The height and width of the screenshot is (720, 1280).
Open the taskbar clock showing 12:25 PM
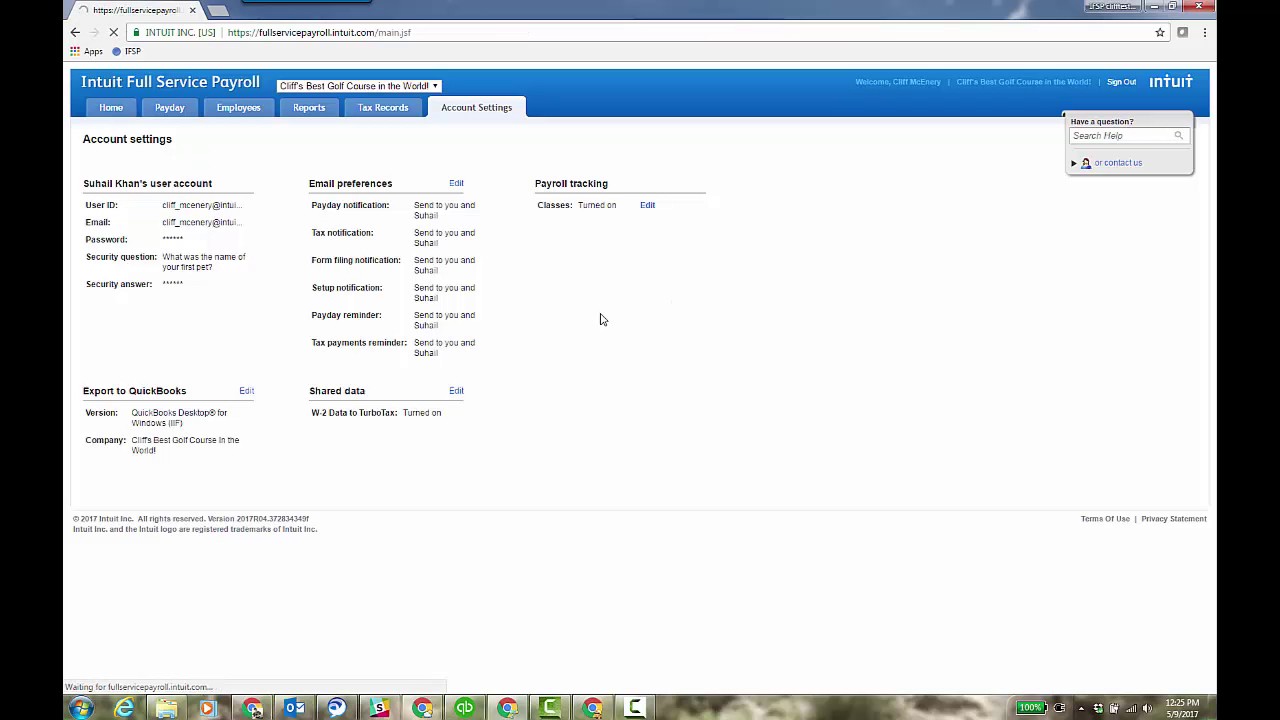click(x=1181, y=708)
